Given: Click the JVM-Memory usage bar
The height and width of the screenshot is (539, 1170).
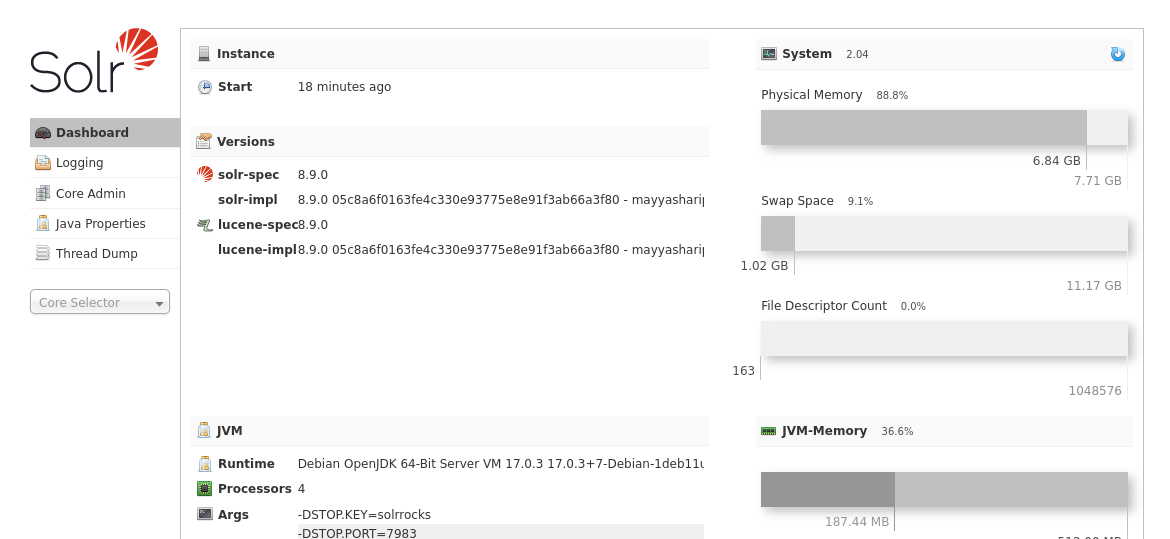Looking at the screenshot, I should [x=943, y=489].
